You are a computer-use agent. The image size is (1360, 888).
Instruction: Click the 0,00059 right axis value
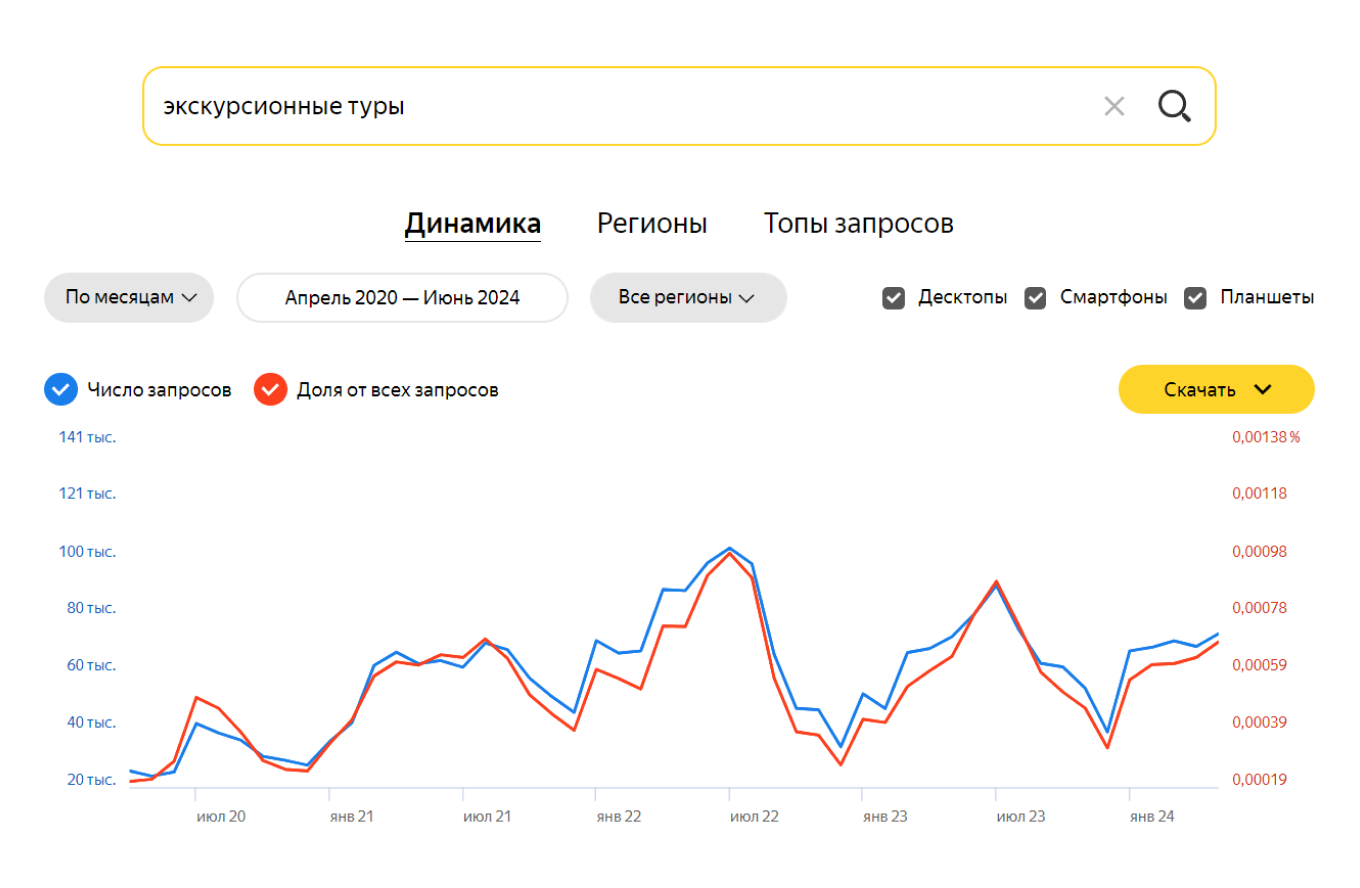tap(1259, 665)
